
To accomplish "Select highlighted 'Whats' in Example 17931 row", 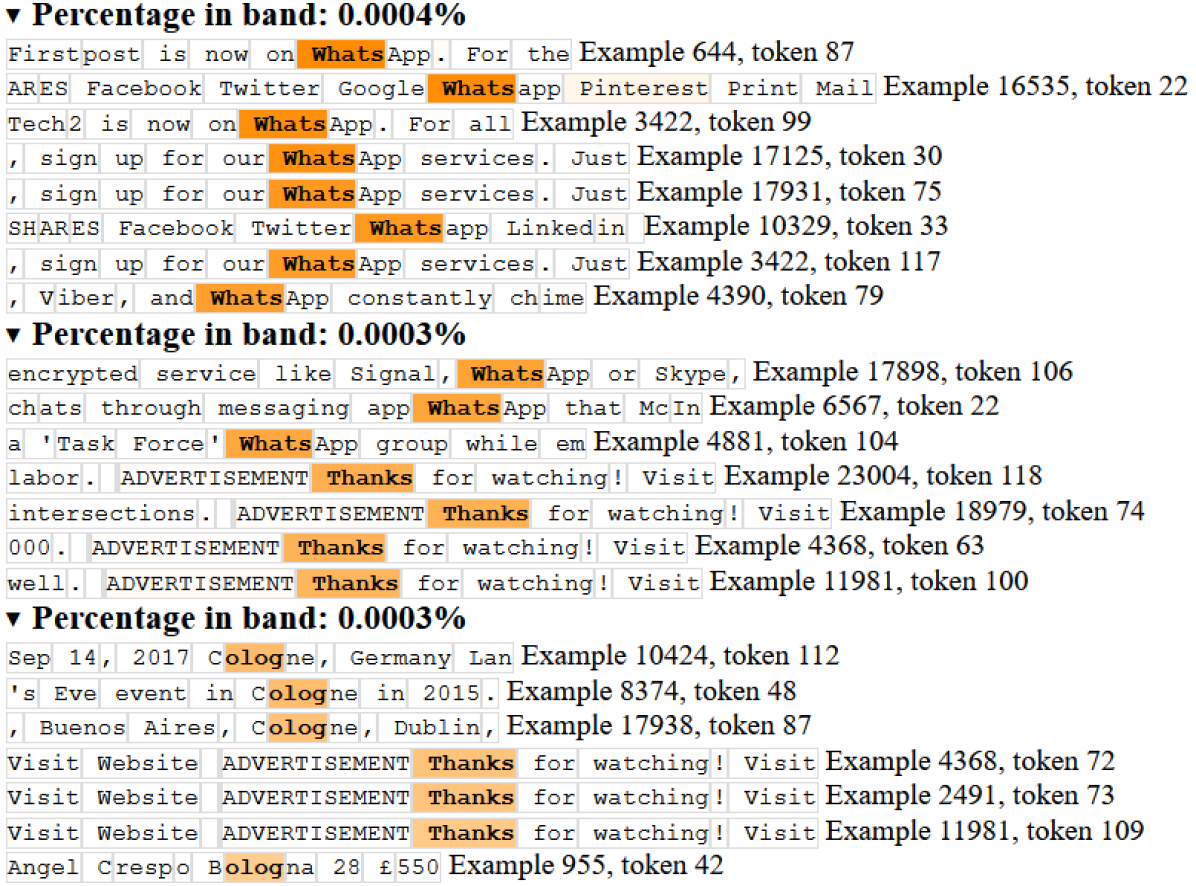I will (312, 194).
